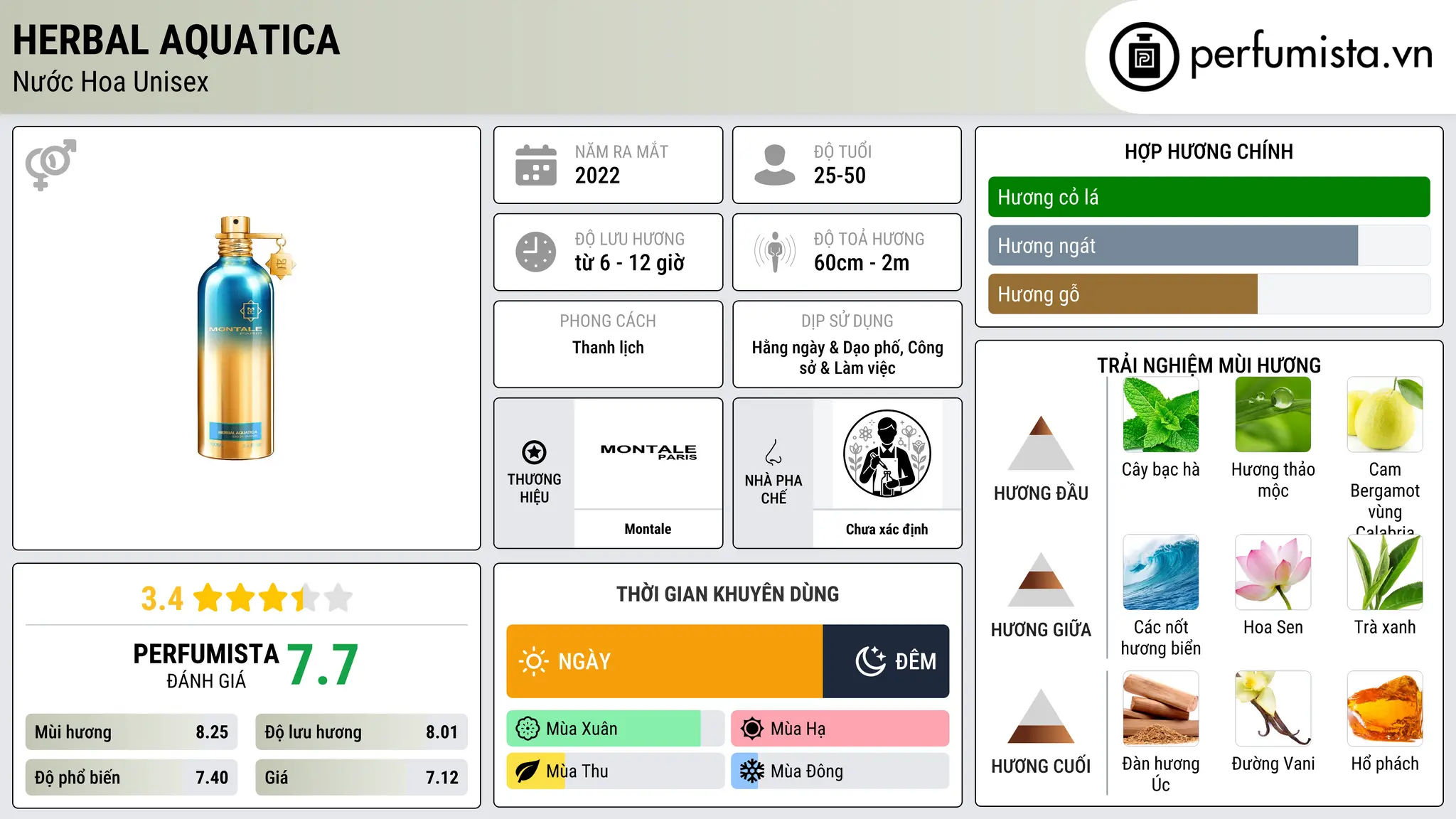Click the top-note pyramid icon above Hương đầu
This screenshot has height=819, width=1456.
coord(1041,443)
